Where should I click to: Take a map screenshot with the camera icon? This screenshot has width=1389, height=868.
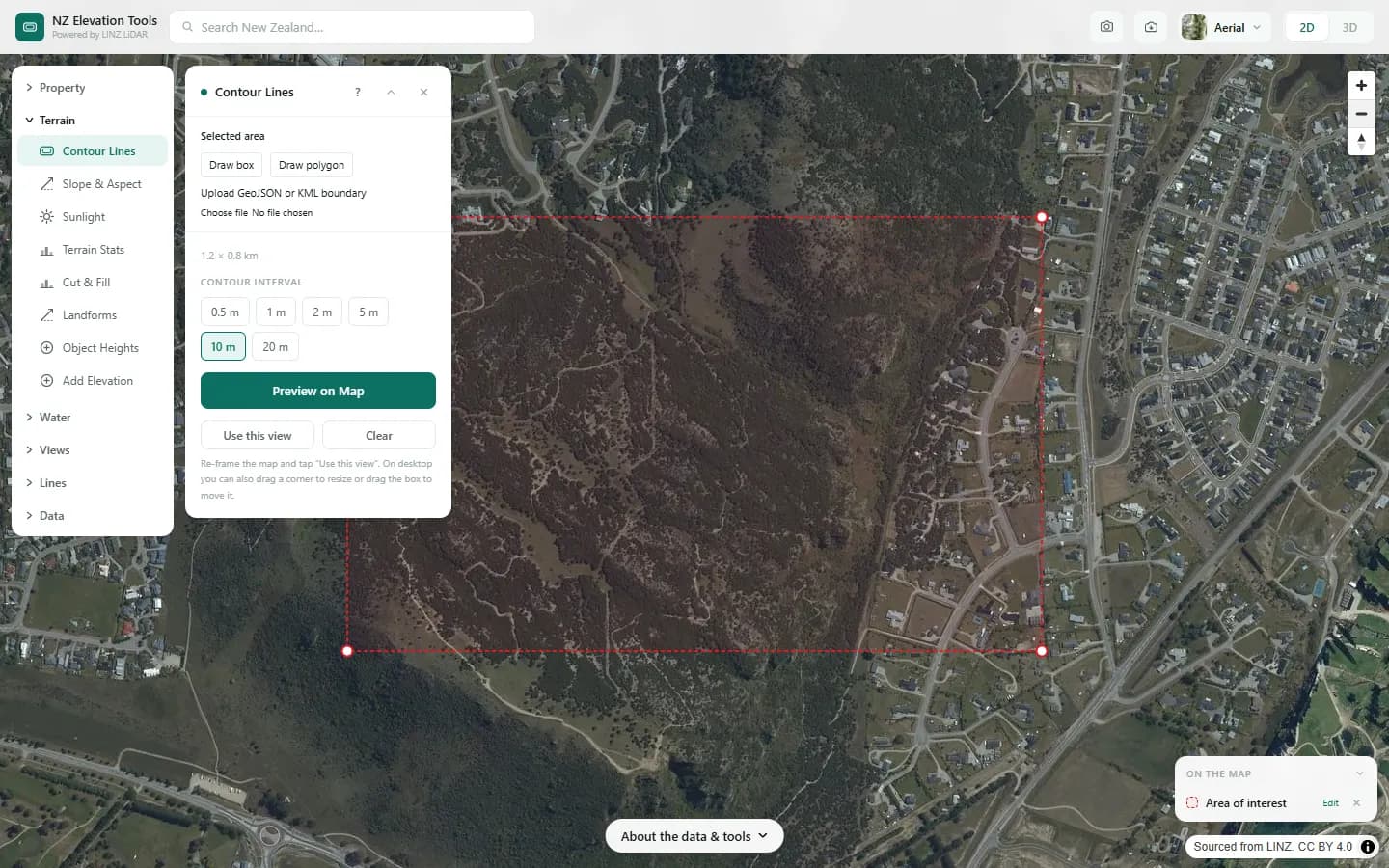coord(1106,27)
